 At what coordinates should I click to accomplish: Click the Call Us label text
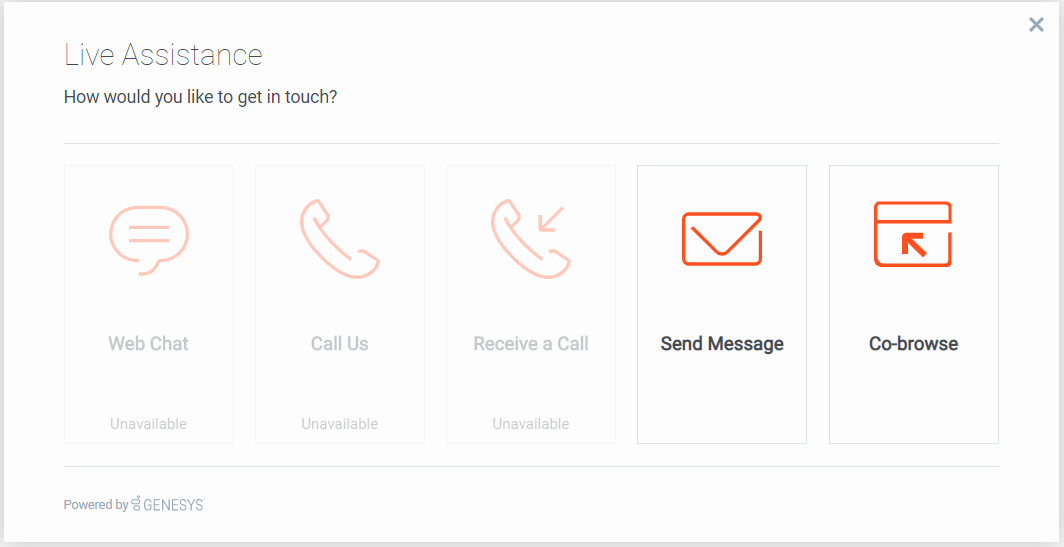pos(339,343)
